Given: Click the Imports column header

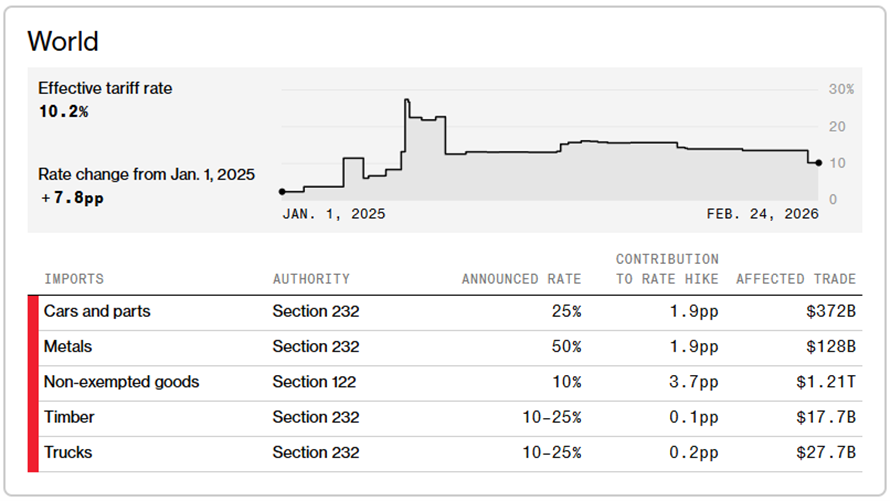Looking at the screenshot, I should click(x=73, y=279).
